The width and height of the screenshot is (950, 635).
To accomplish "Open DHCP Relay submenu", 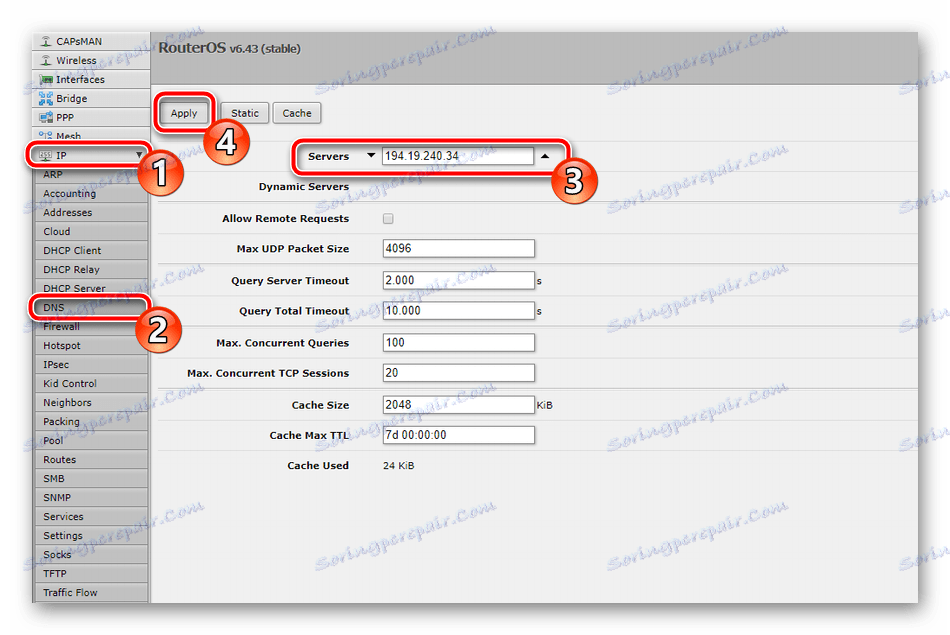I will point(91,270).
